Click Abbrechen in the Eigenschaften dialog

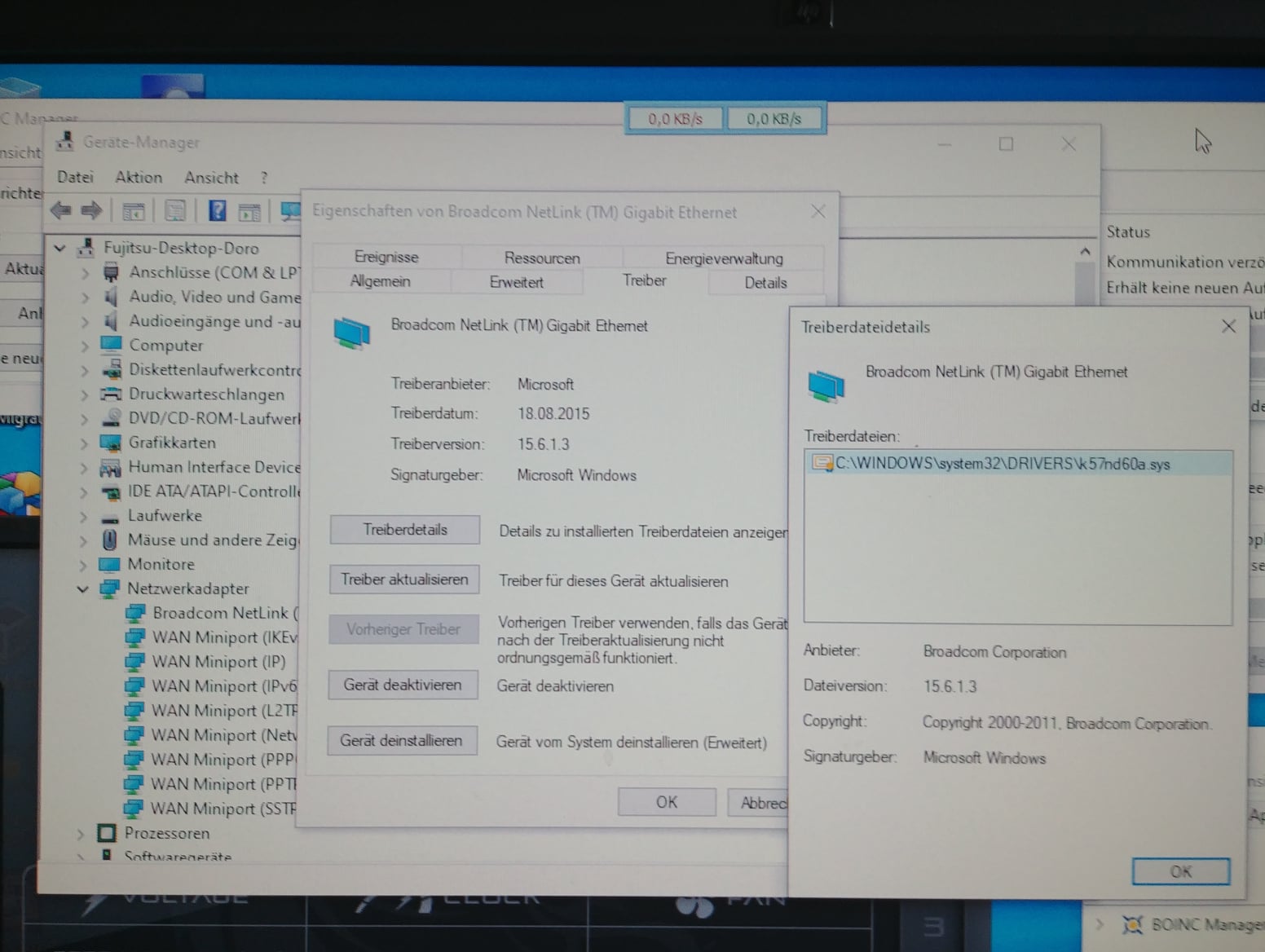click(x=759, y=803)
